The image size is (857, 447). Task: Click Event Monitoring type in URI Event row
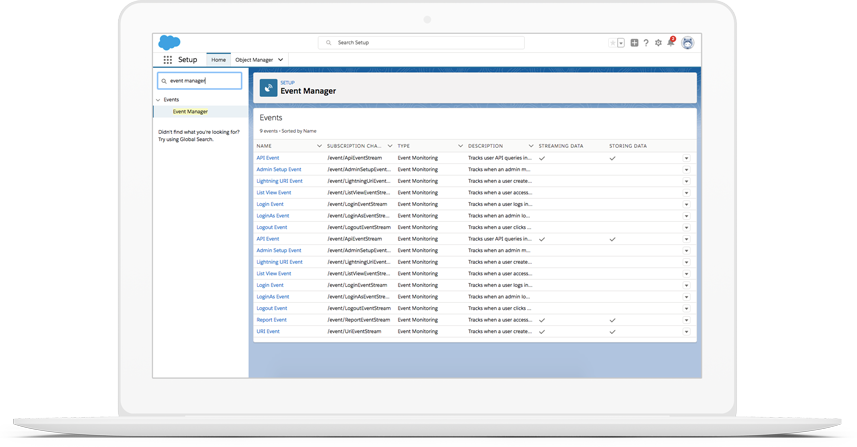tap(418, 331)
